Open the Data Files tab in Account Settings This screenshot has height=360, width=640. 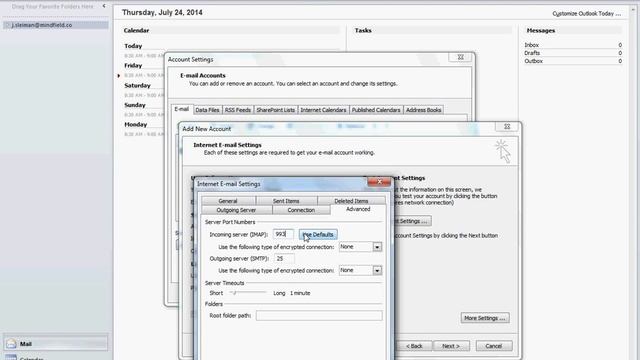click(207, 110)
